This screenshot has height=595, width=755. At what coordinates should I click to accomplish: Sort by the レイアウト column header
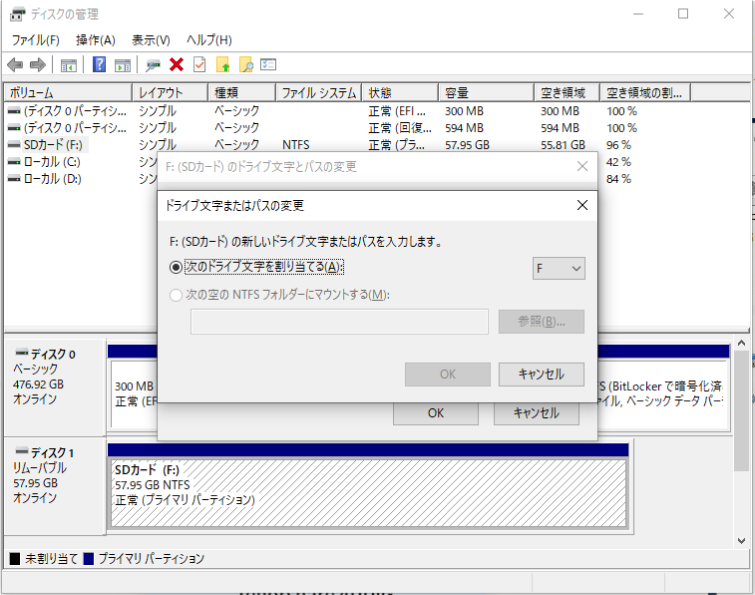[170, 92]
